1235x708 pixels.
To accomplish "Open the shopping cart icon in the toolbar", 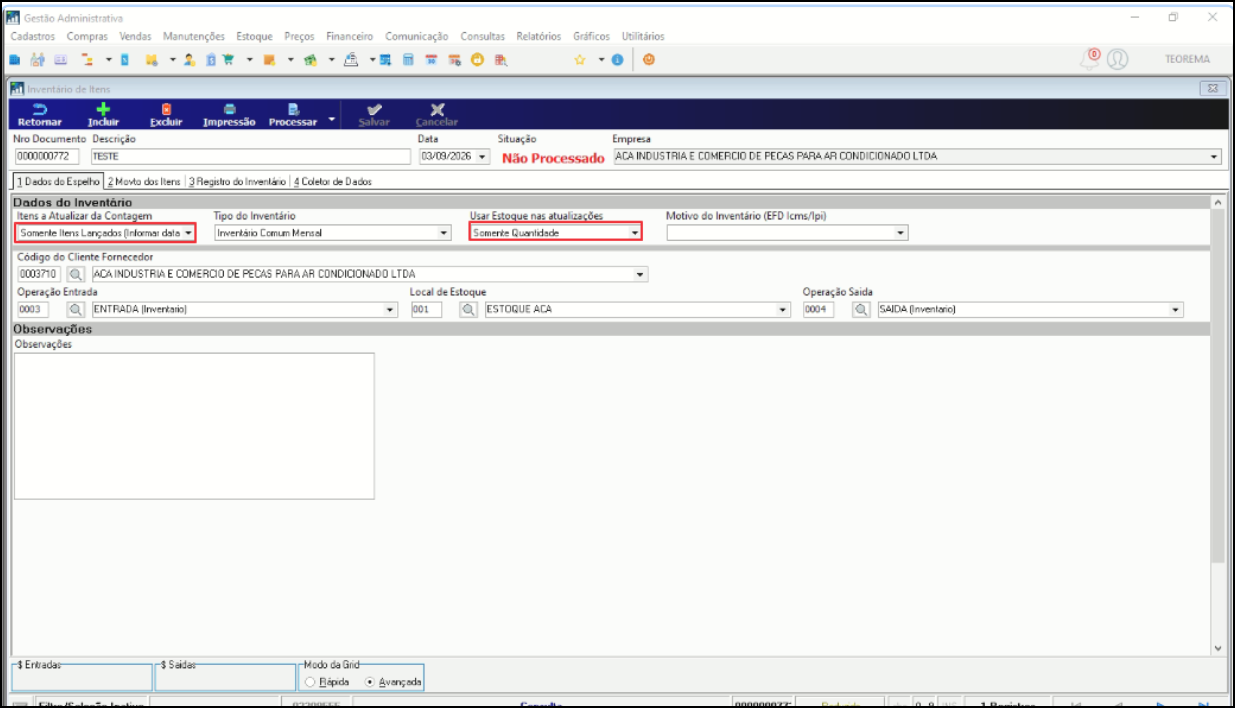I will point(228,60).
